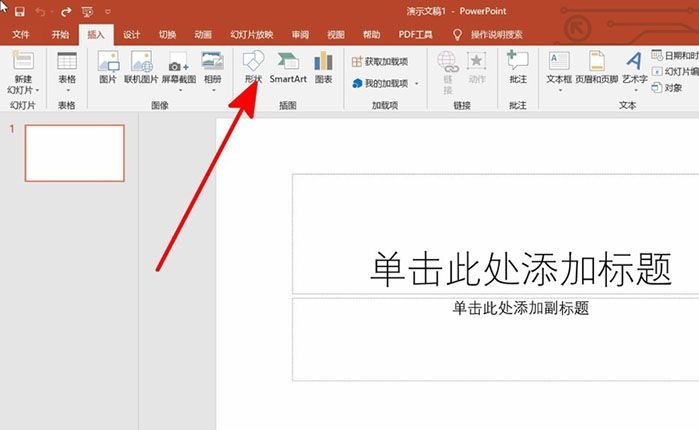This screenshot has height=430, width=699.
Task: Switch to the Design (设计) tab
Action: (x=131, y=34)
